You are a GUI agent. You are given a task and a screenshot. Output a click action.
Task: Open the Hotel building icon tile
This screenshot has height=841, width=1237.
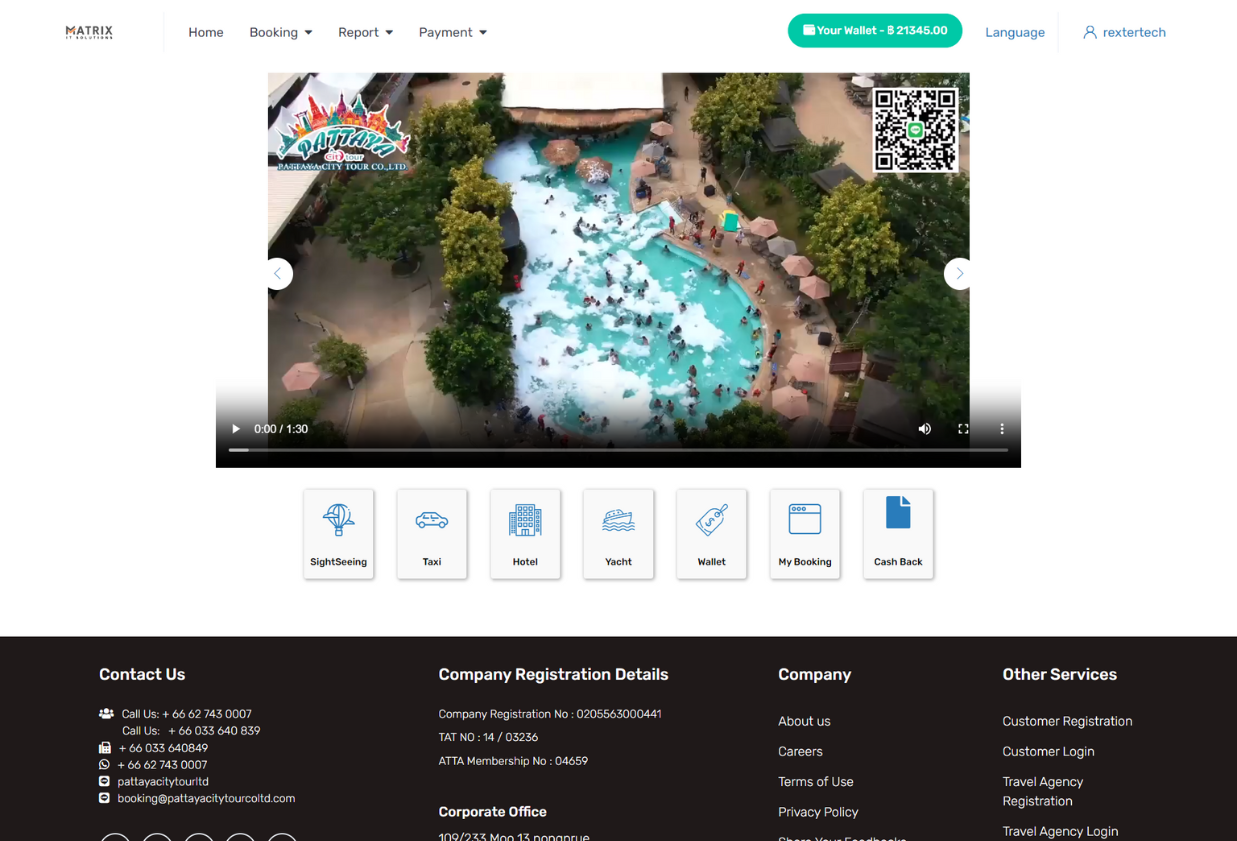tap(525, 533)
